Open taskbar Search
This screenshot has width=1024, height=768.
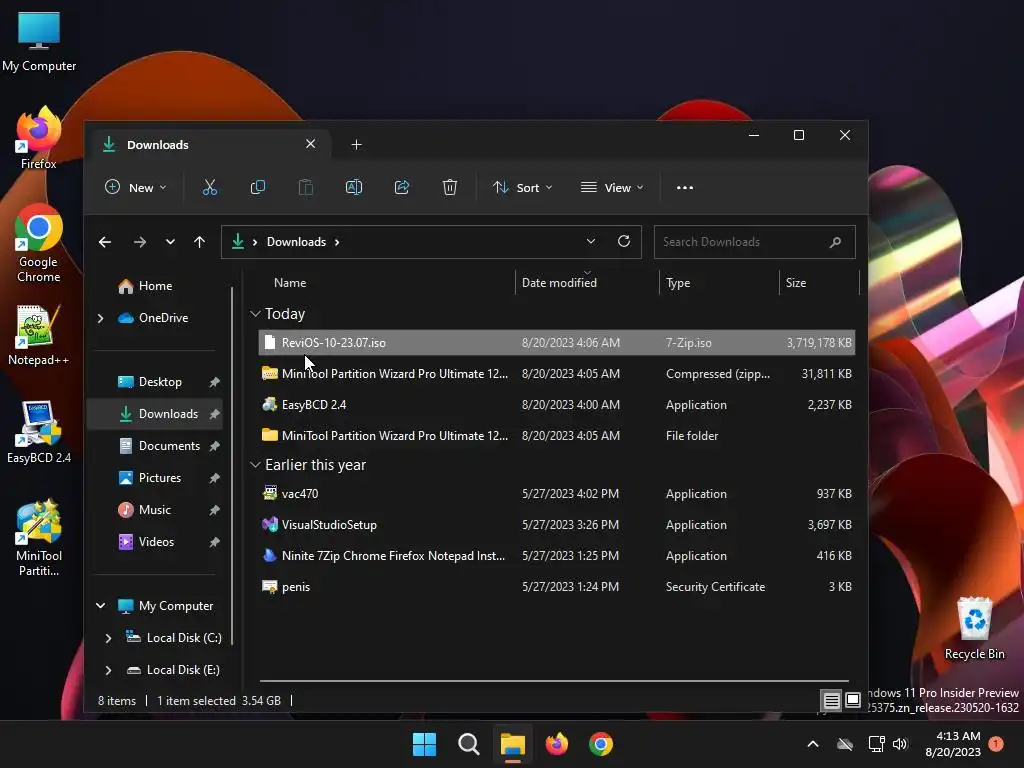click(468, 744)
